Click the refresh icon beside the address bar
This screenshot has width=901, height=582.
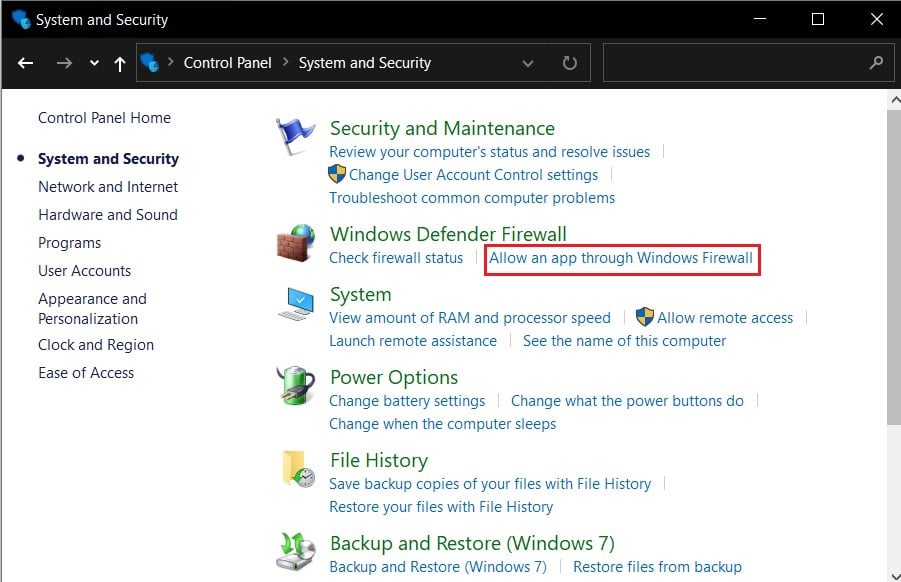pos(568,62)
